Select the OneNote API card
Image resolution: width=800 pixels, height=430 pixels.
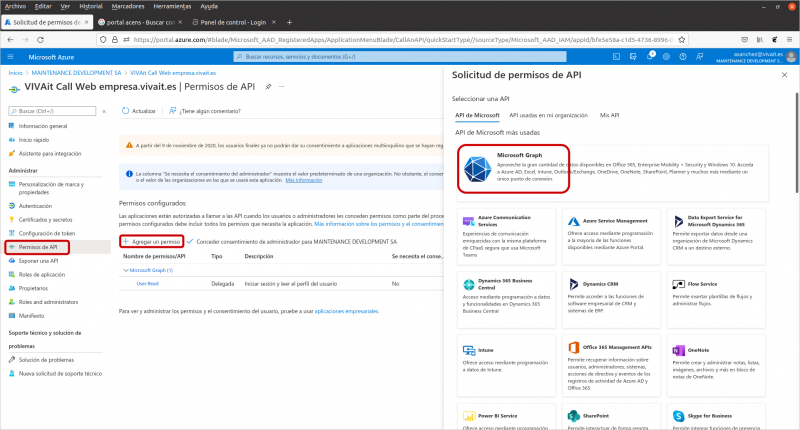tap(716, 365)
